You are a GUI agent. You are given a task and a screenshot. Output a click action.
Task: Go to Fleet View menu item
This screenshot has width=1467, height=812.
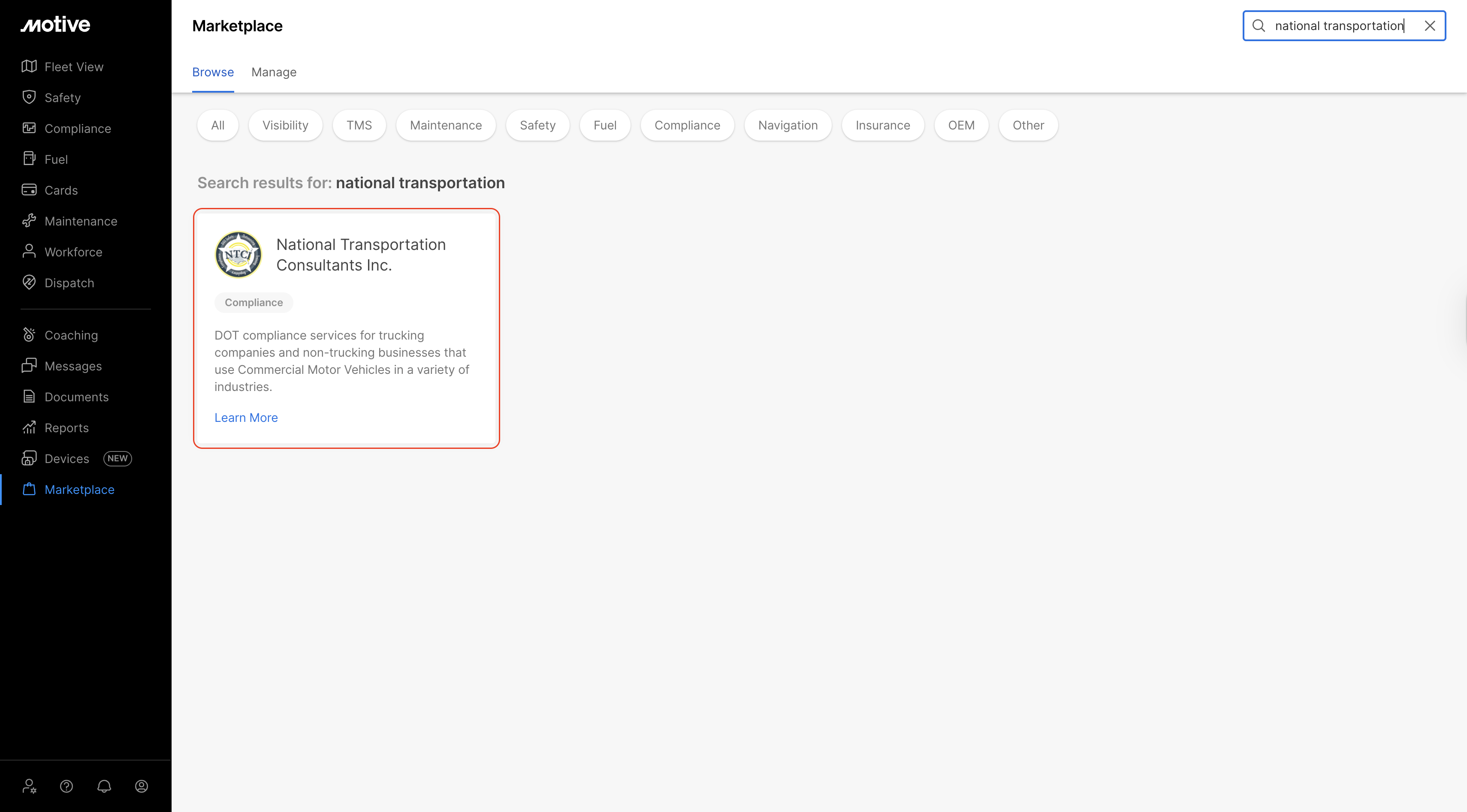coord(74,66)
